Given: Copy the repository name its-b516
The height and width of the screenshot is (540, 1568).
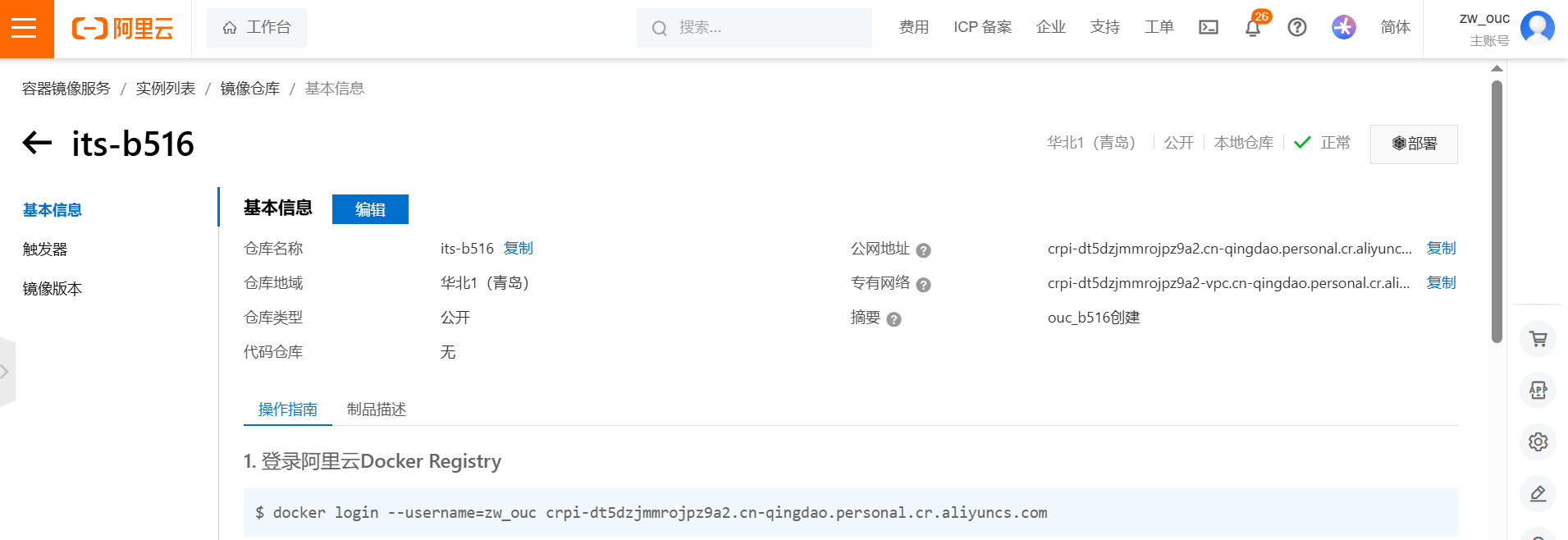Looking at the screenshot, I should pyautogui.click(x=519, y=249).
